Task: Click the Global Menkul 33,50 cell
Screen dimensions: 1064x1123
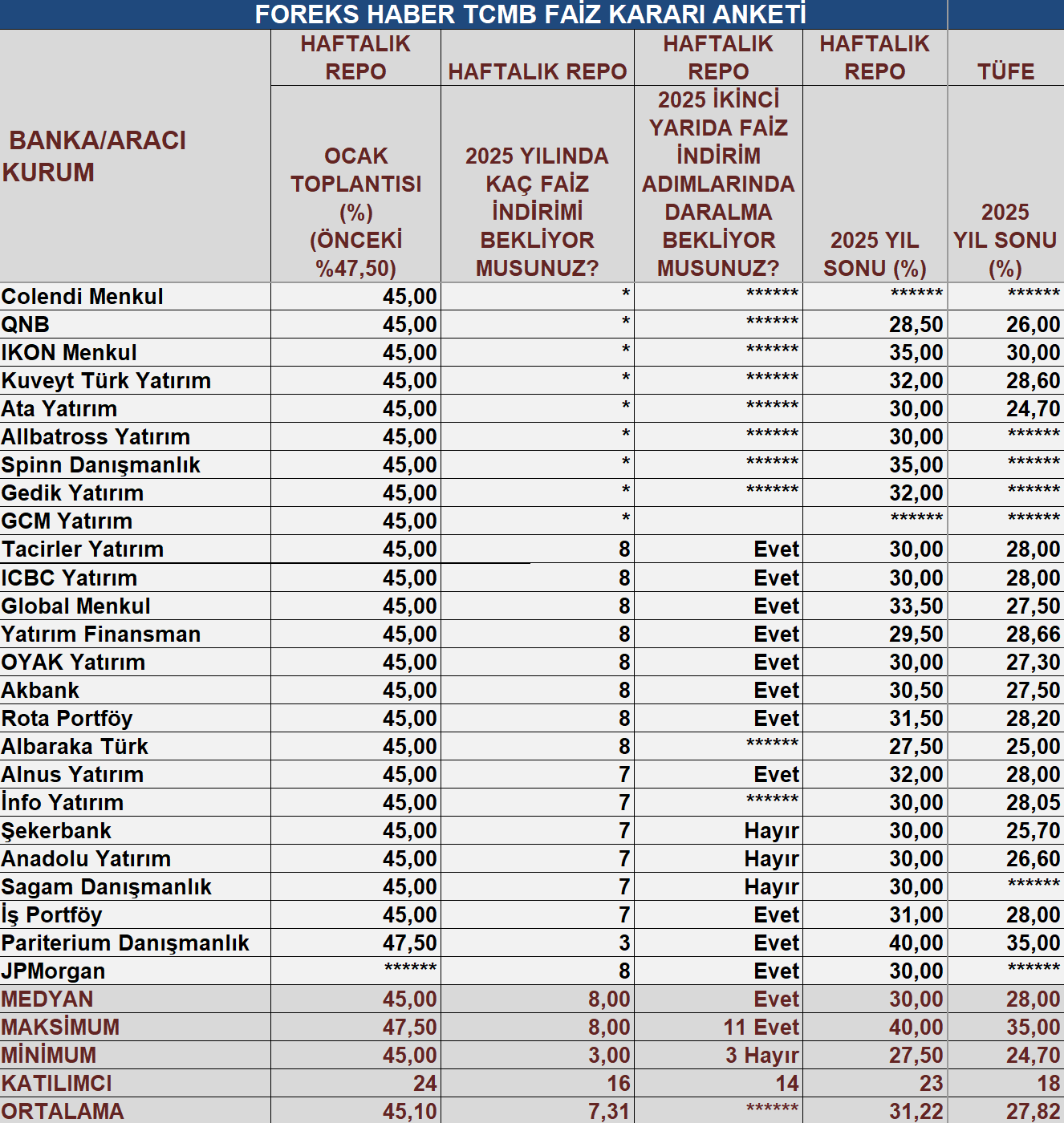Action: pos(915,606)
